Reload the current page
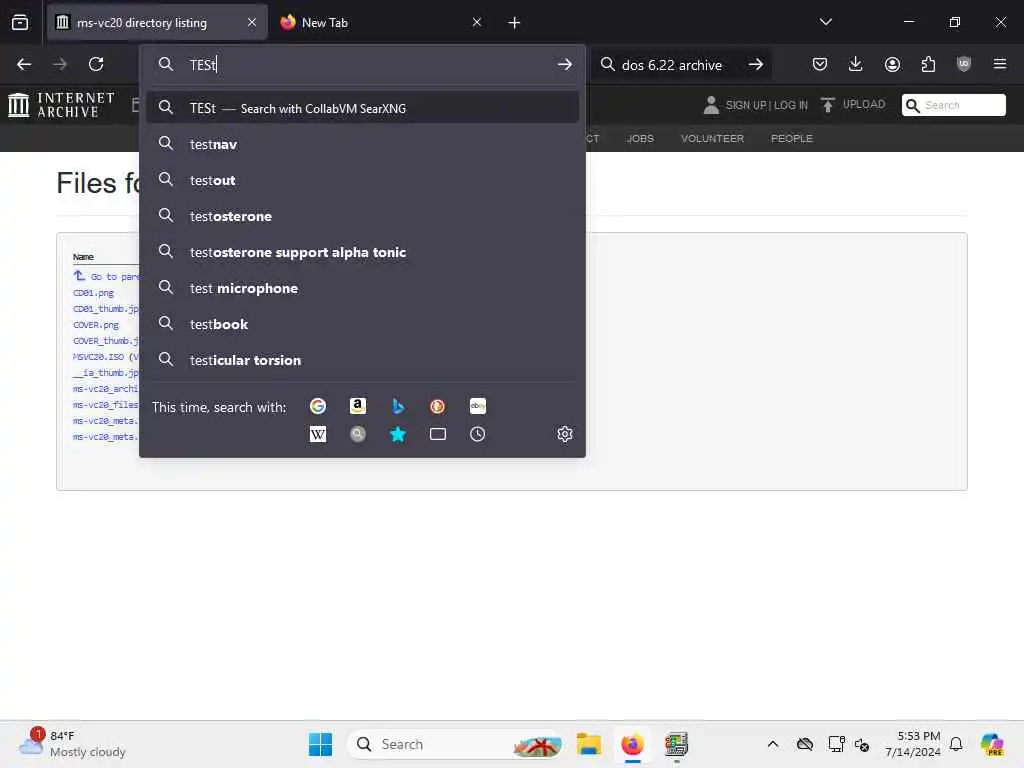Viewport: 1024px width, 768px height. (x=96, y=64)
